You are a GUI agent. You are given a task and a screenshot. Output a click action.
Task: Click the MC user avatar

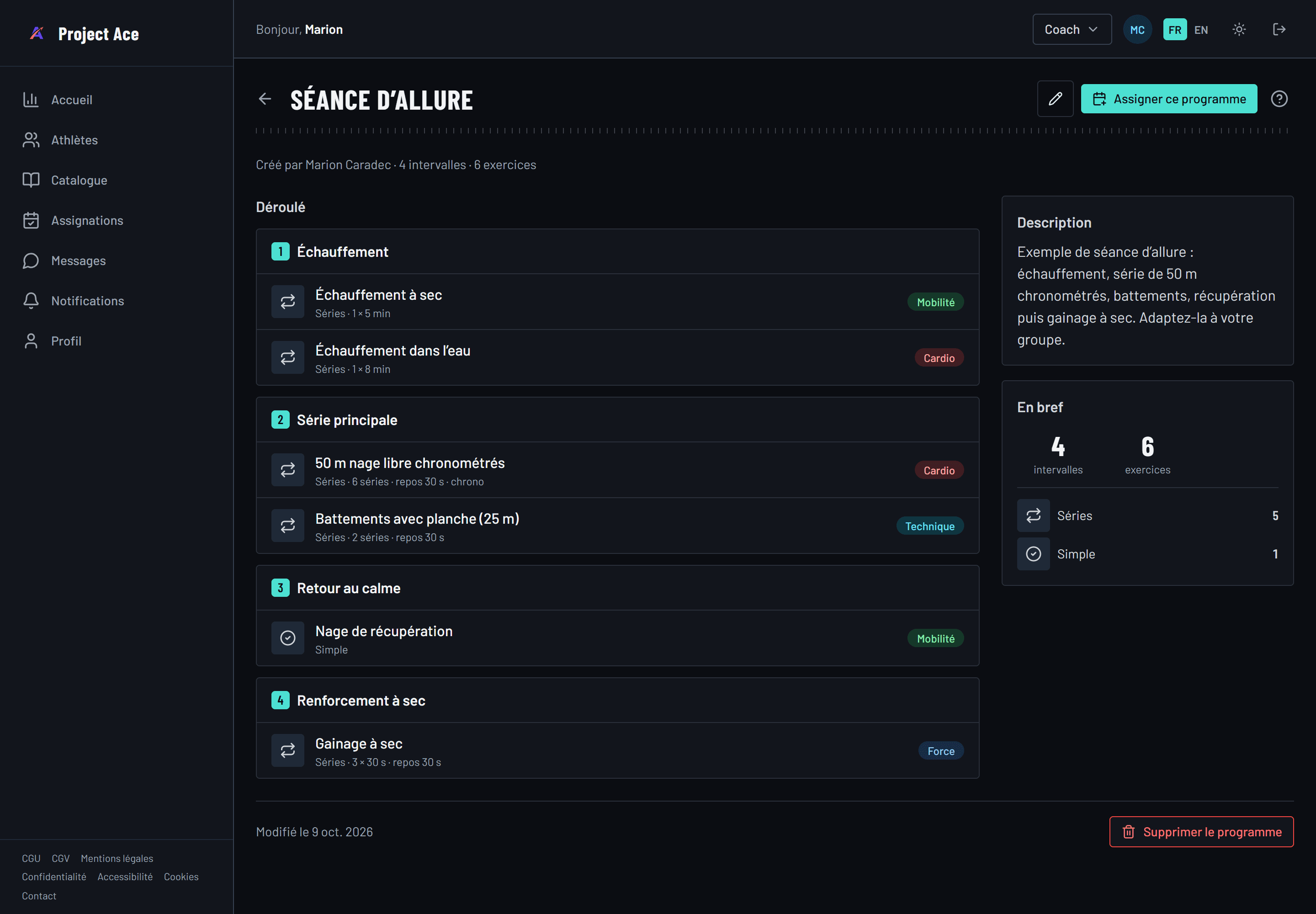point(1137,29)
